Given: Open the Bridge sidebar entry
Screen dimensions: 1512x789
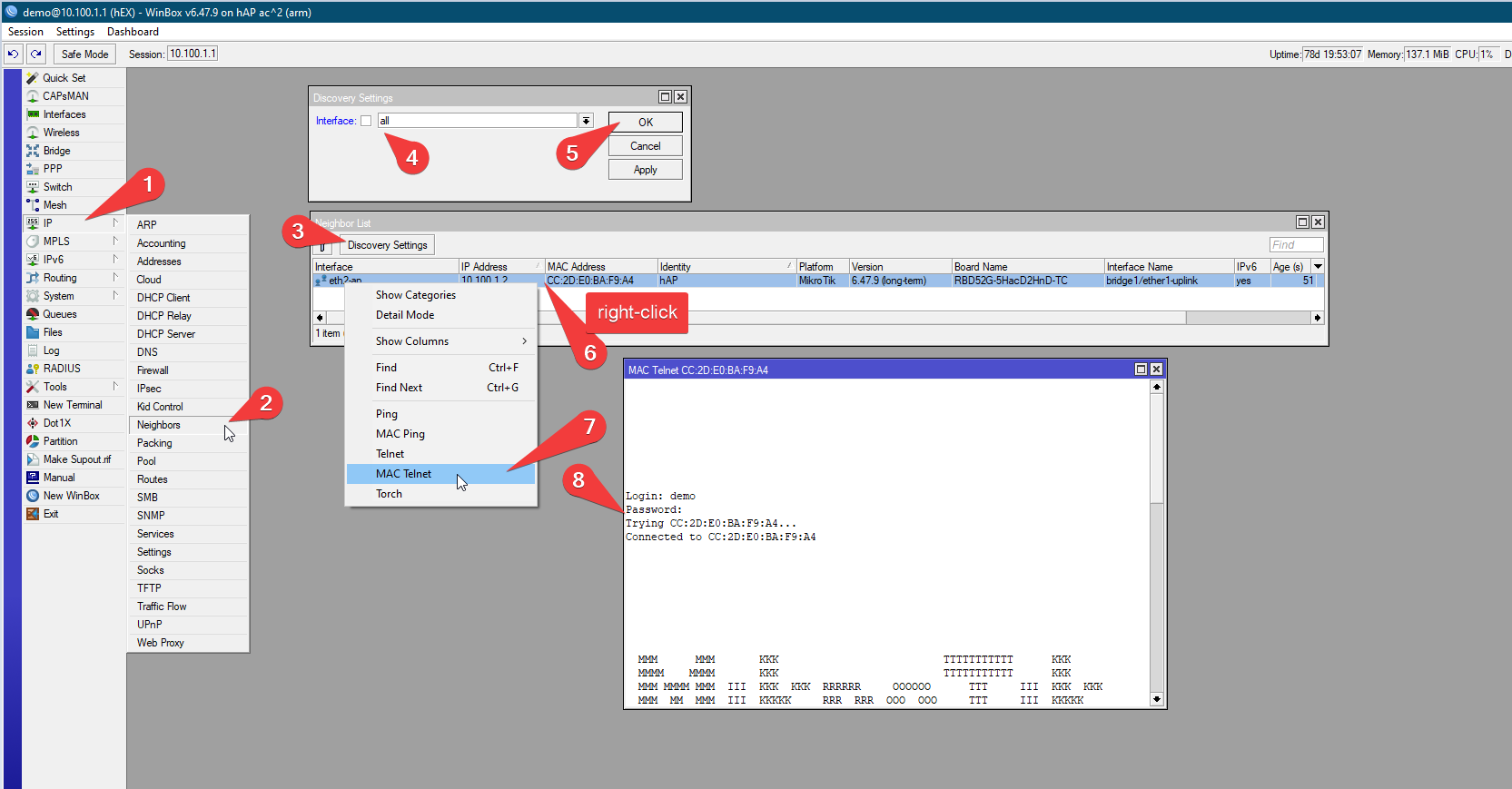Looking at the screenshot, I should (x=56, y=151).
